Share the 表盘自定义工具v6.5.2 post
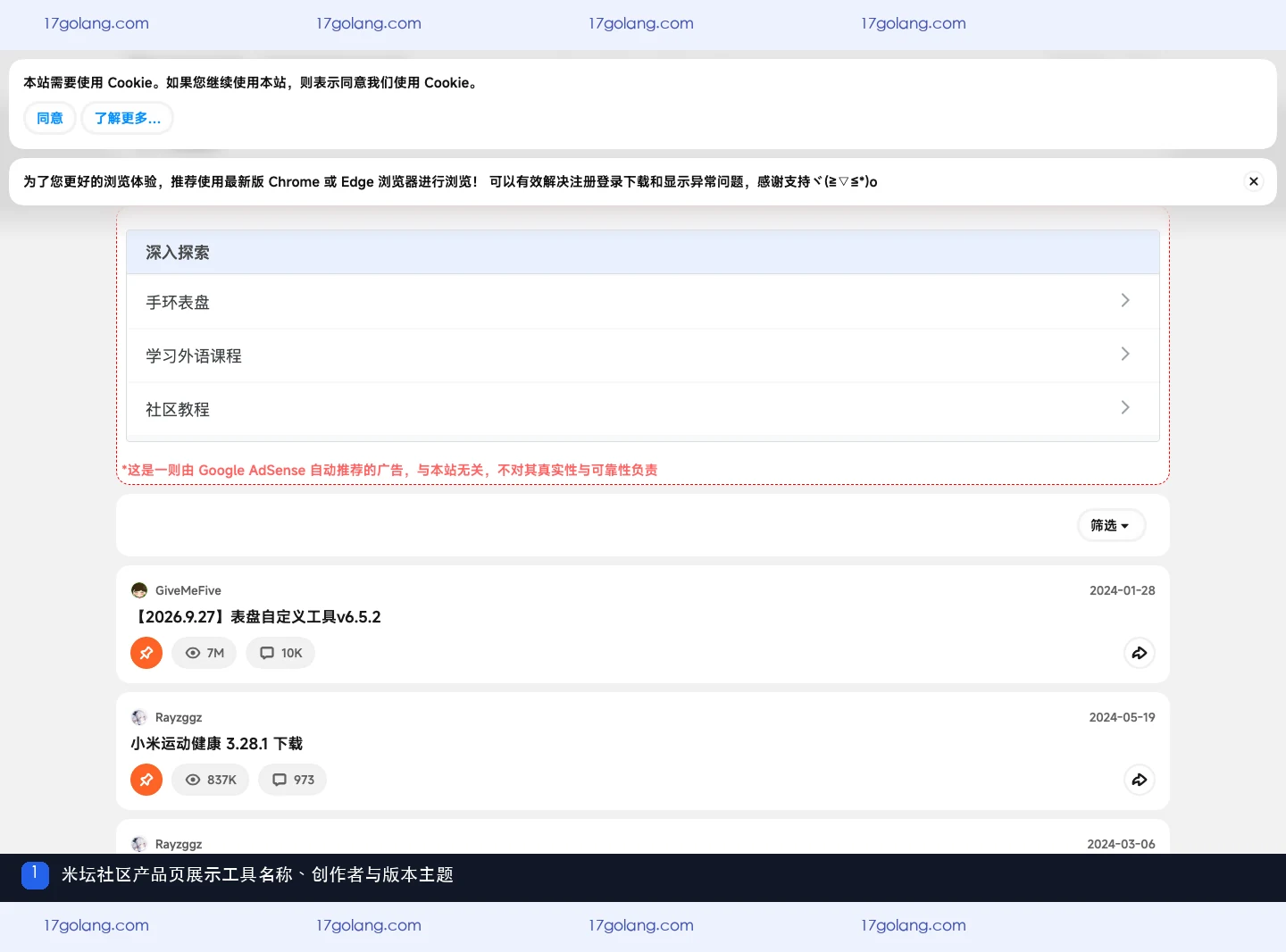 coord(1140,653)
